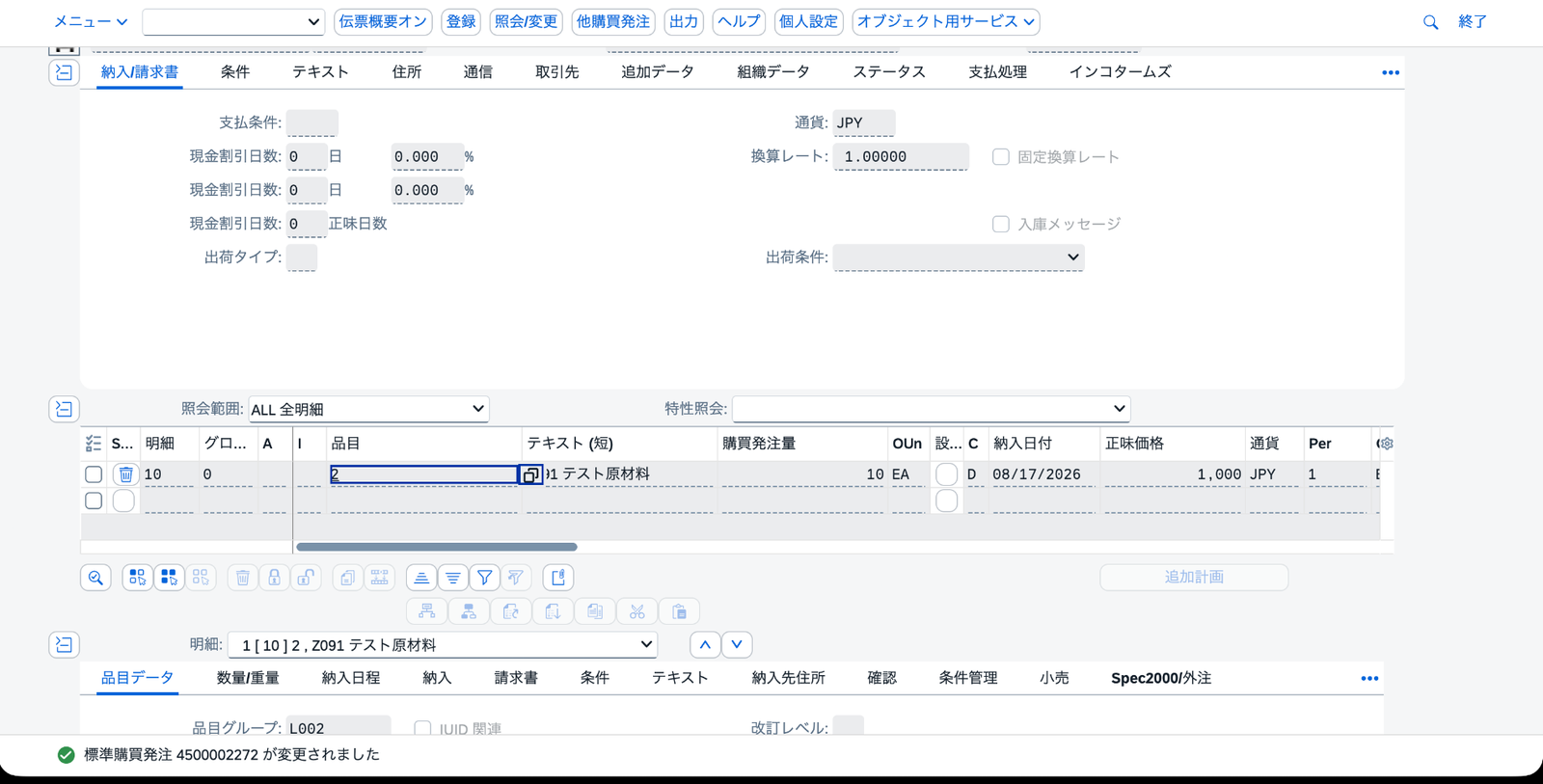
Task: Open the 出荷条件 dropdown
Action: 960,257
